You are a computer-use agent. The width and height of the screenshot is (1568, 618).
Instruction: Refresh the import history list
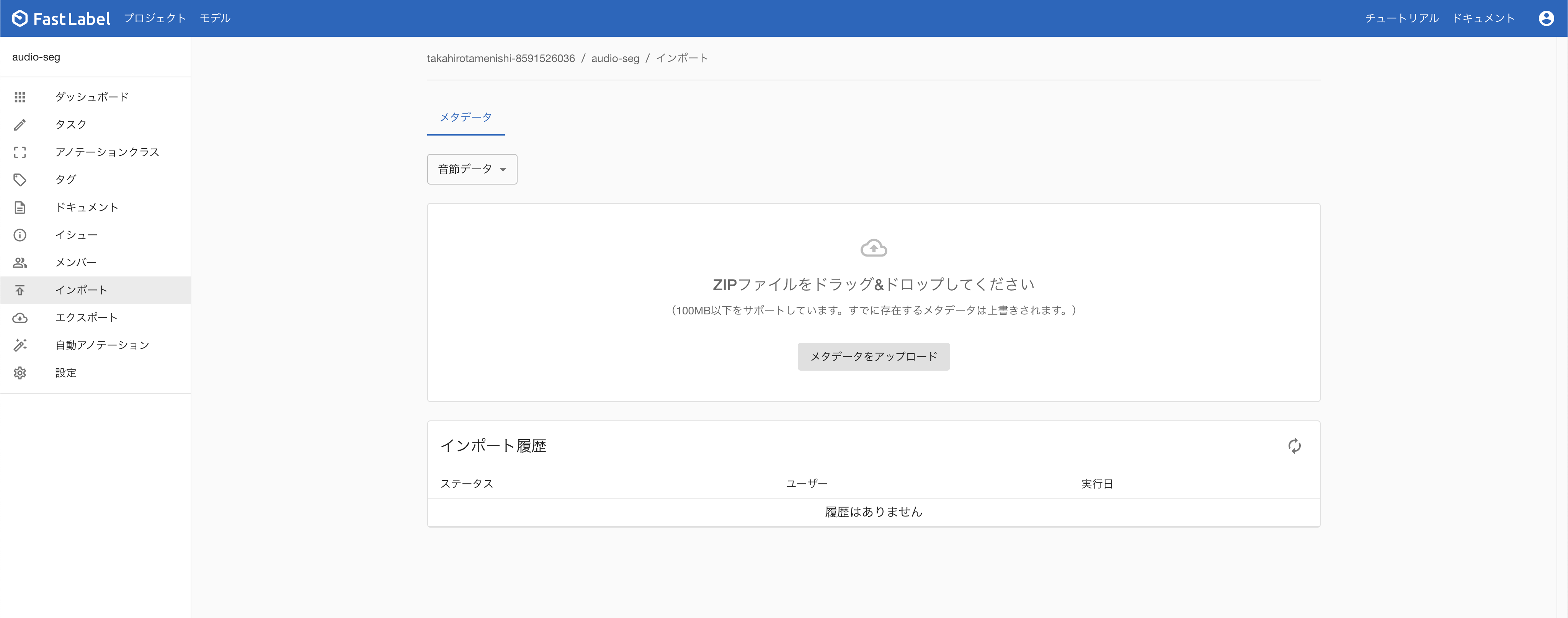coord(1294,446)
